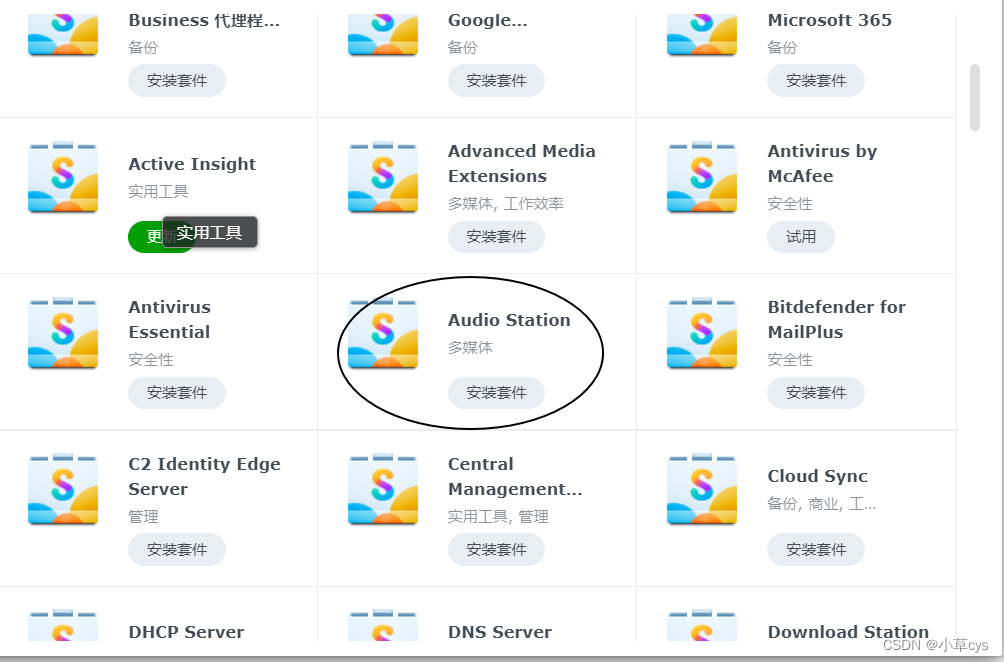Select C2 Identity's 管理 category label

143,517
